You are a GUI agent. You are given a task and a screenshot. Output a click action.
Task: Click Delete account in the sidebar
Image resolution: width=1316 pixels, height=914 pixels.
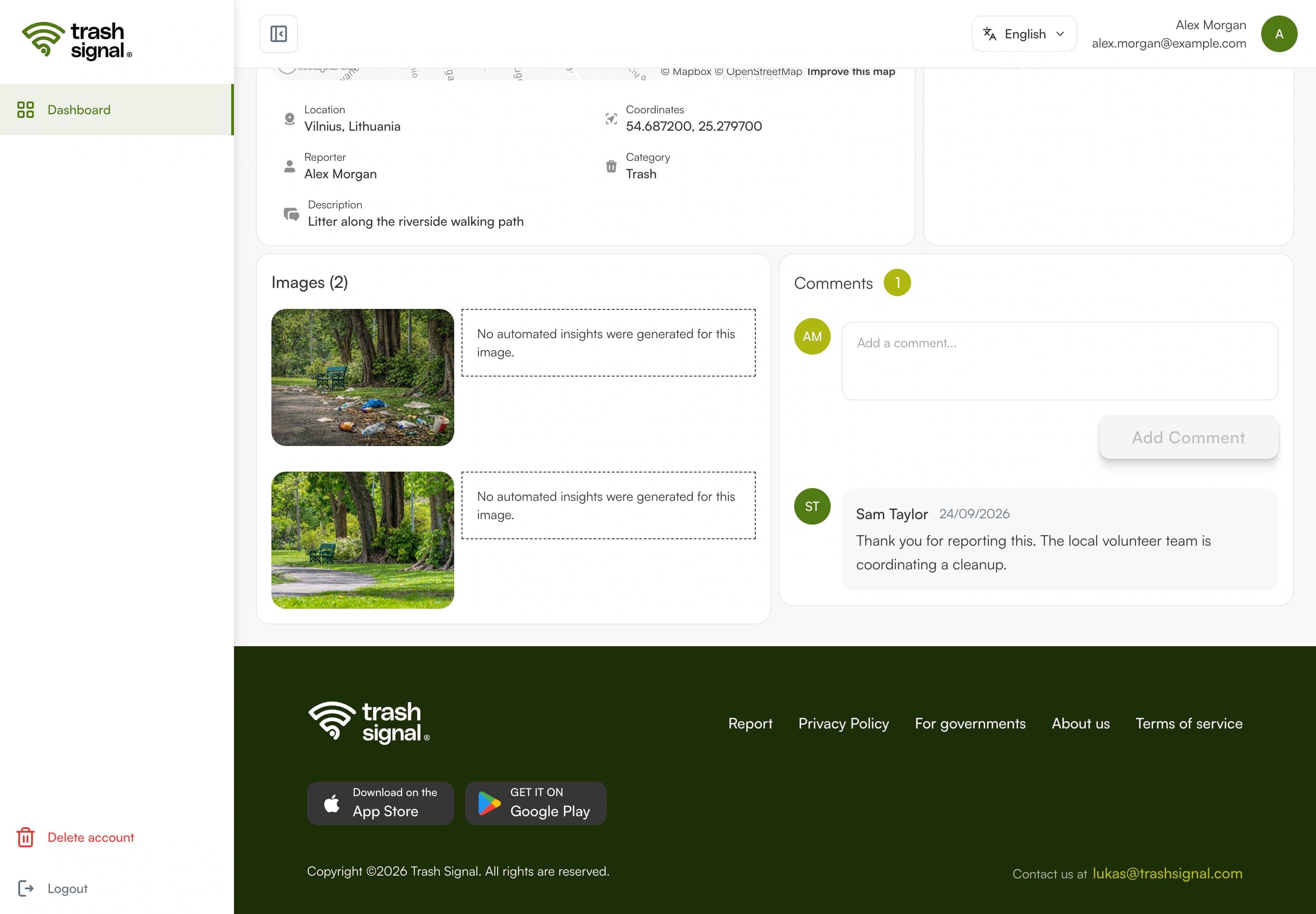(90, 837)
